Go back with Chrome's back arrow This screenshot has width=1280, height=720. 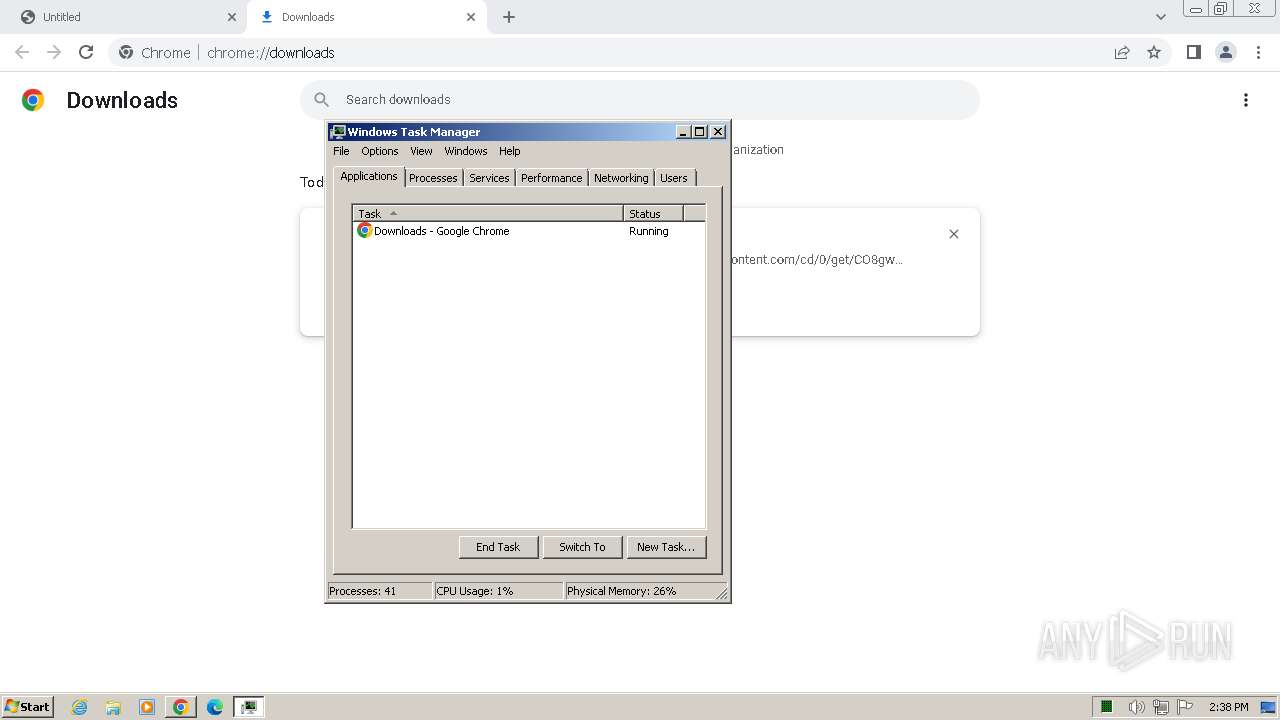(22, 52)
